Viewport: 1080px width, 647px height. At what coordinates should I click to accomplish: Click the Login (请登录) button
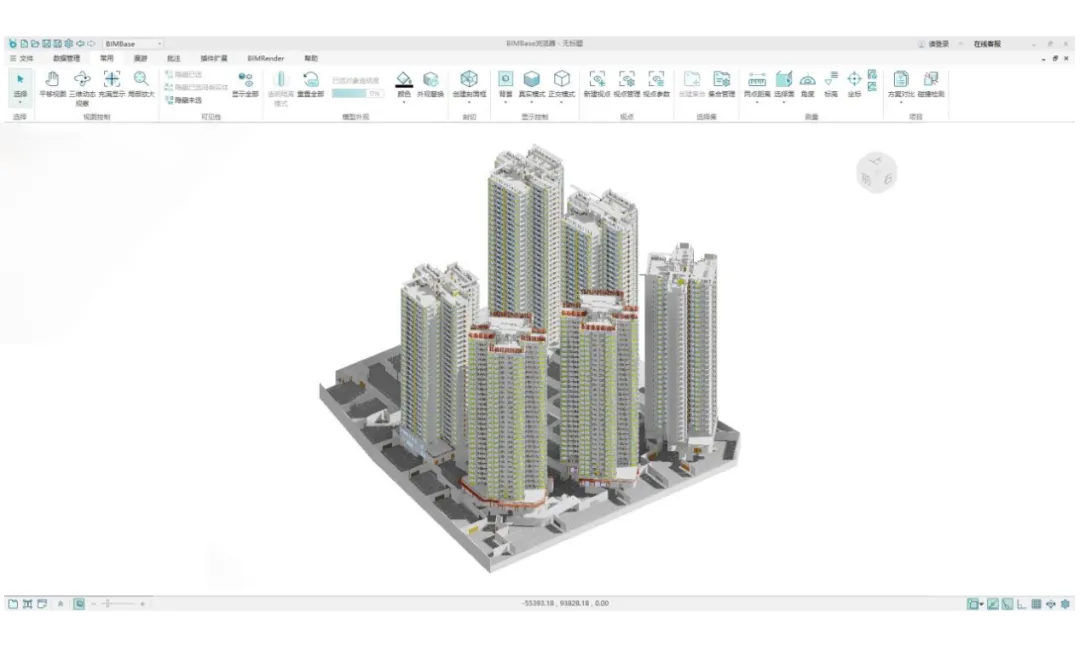tap(937, 44)
